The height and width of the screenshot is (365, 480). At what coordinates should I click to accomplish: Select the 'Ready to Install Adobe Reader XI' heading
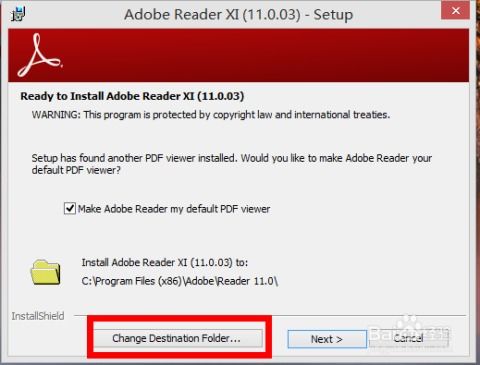pos(132,96)
